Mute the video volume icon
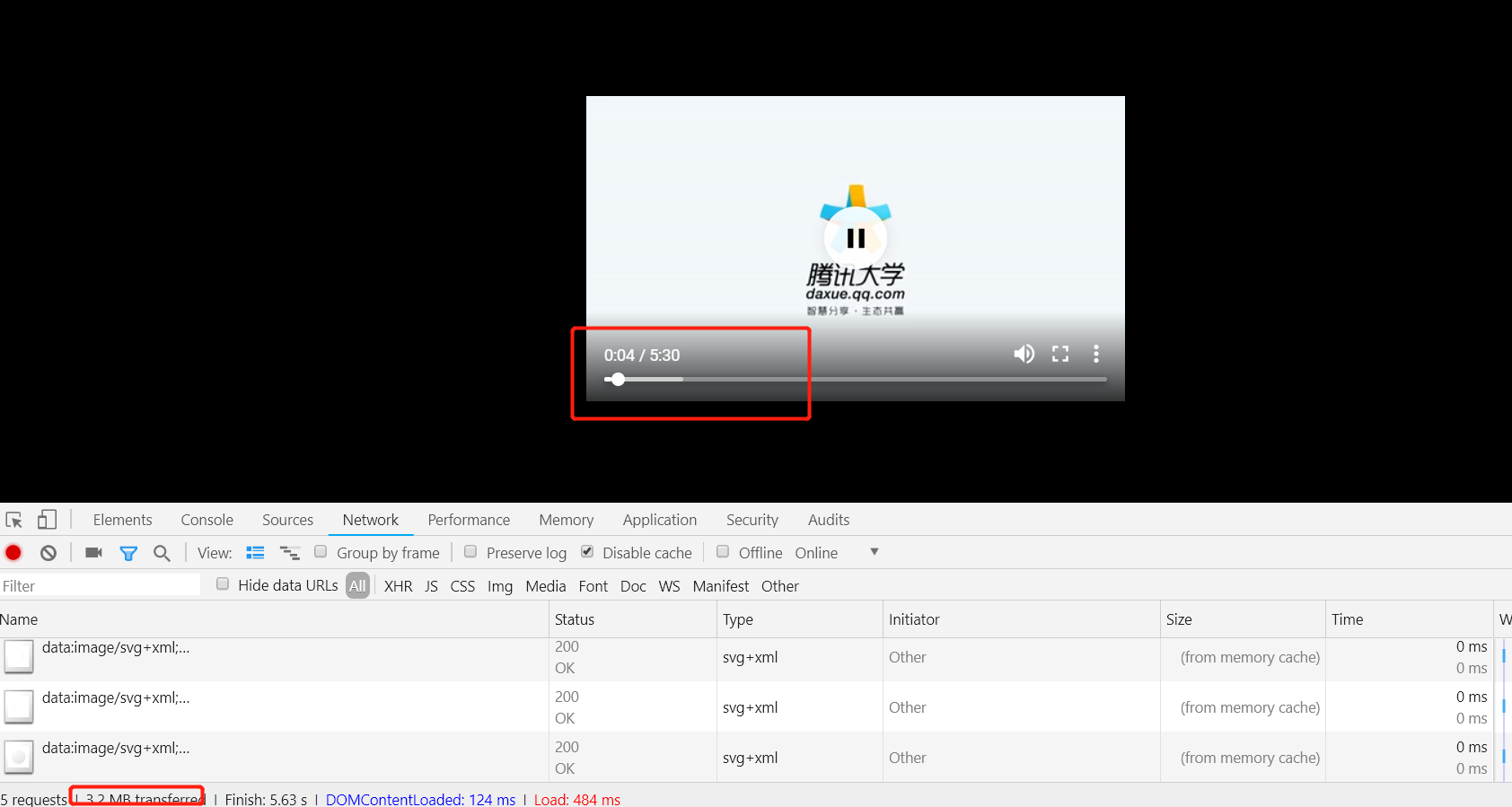1512x807 pixels. tap(1024, 354)
